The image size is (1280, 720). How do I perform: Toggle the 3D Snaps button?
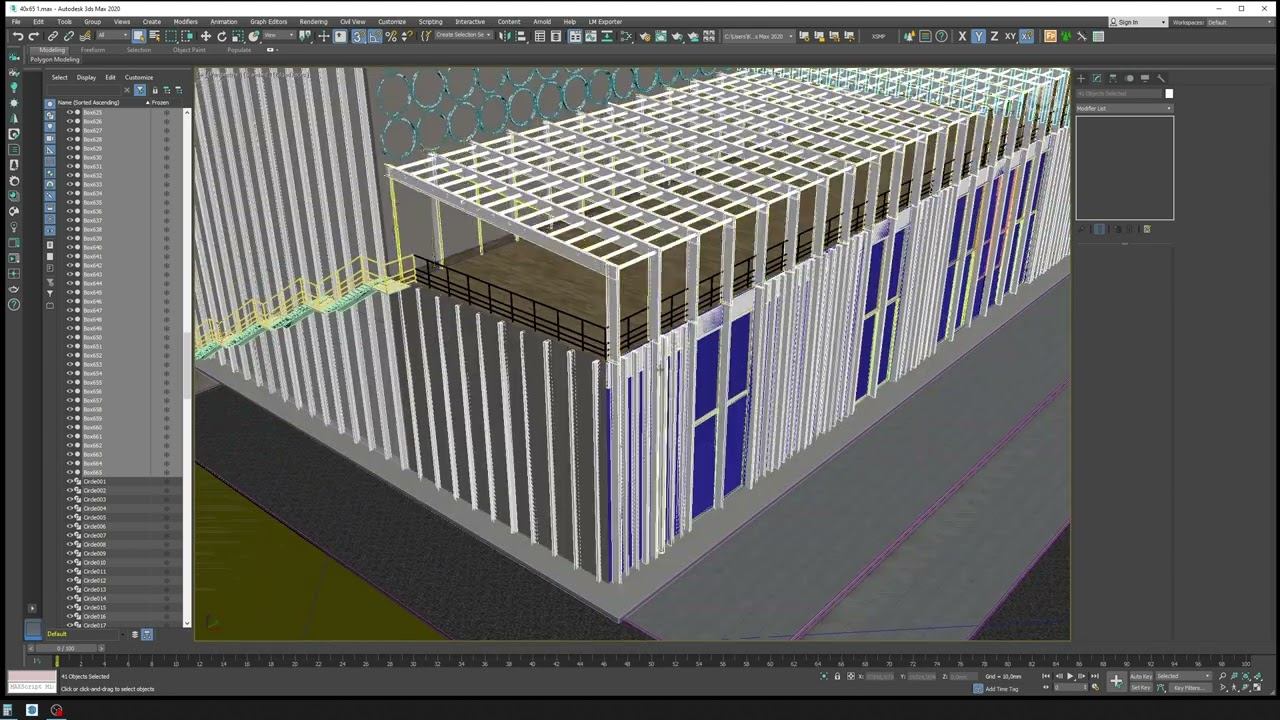point(357,36)
